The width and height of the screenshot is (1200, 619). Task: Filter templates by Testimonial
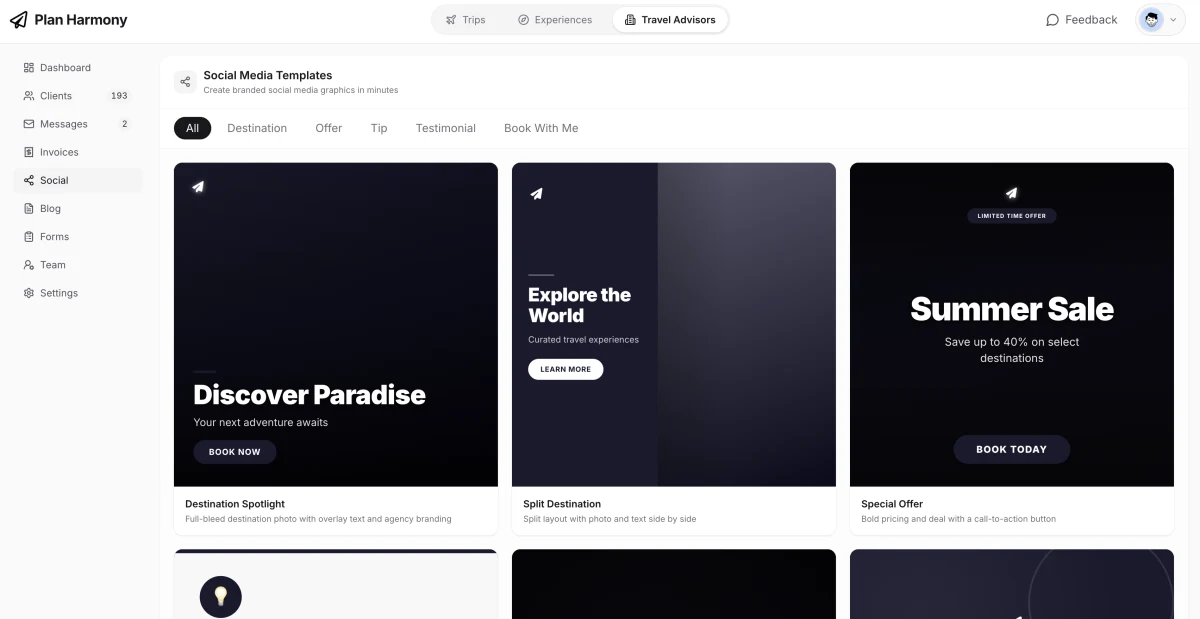click(446, 128)
